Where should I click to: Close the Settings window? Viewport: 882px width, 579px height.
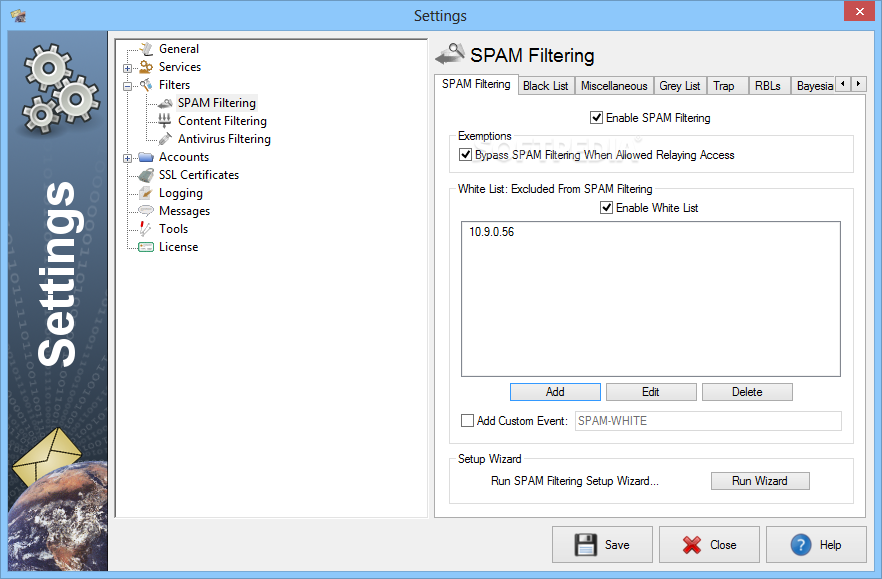coord(860,11)
